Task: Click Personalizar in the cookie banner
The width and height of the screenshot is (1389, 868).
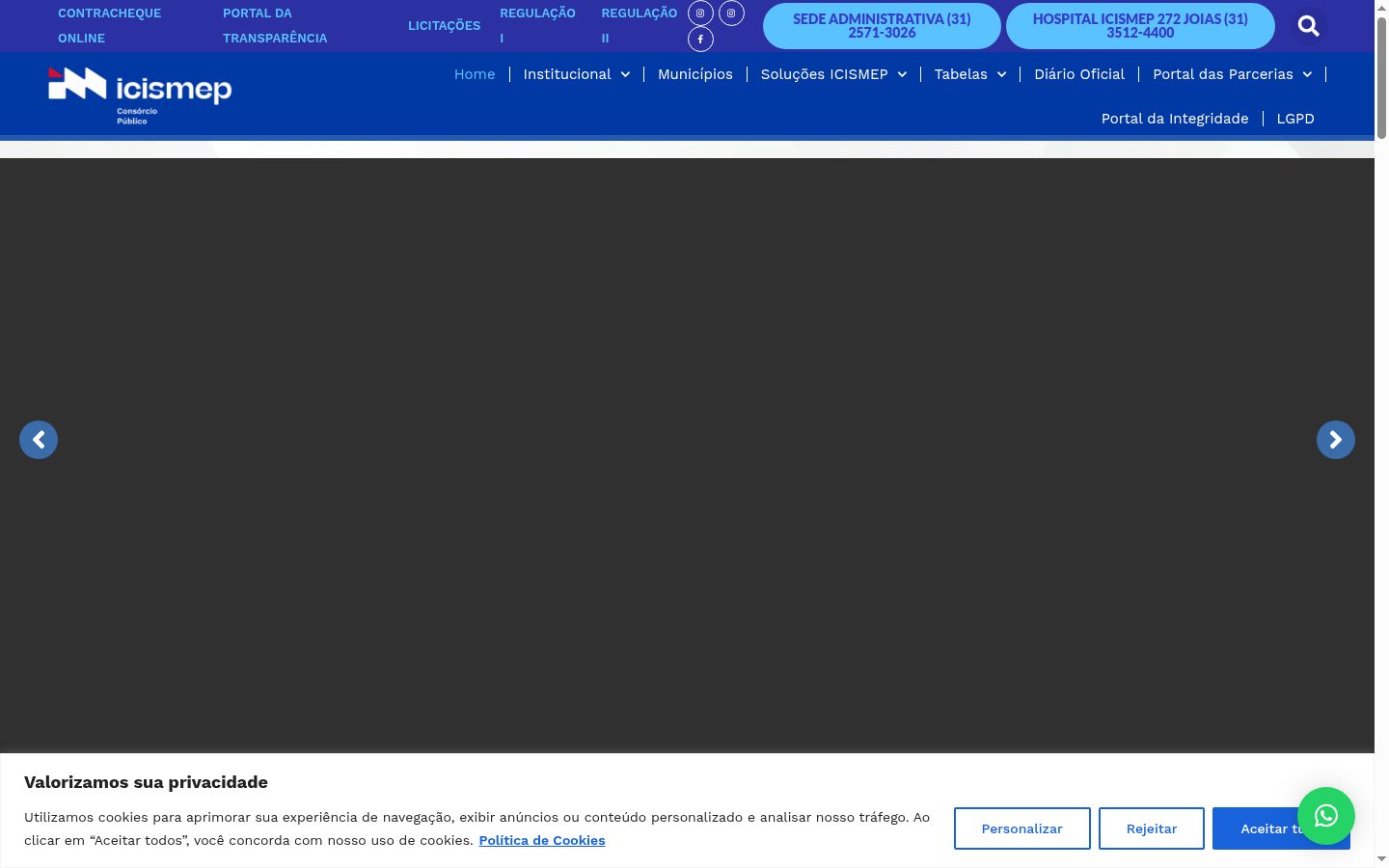Action: (x=1022, y=828)
